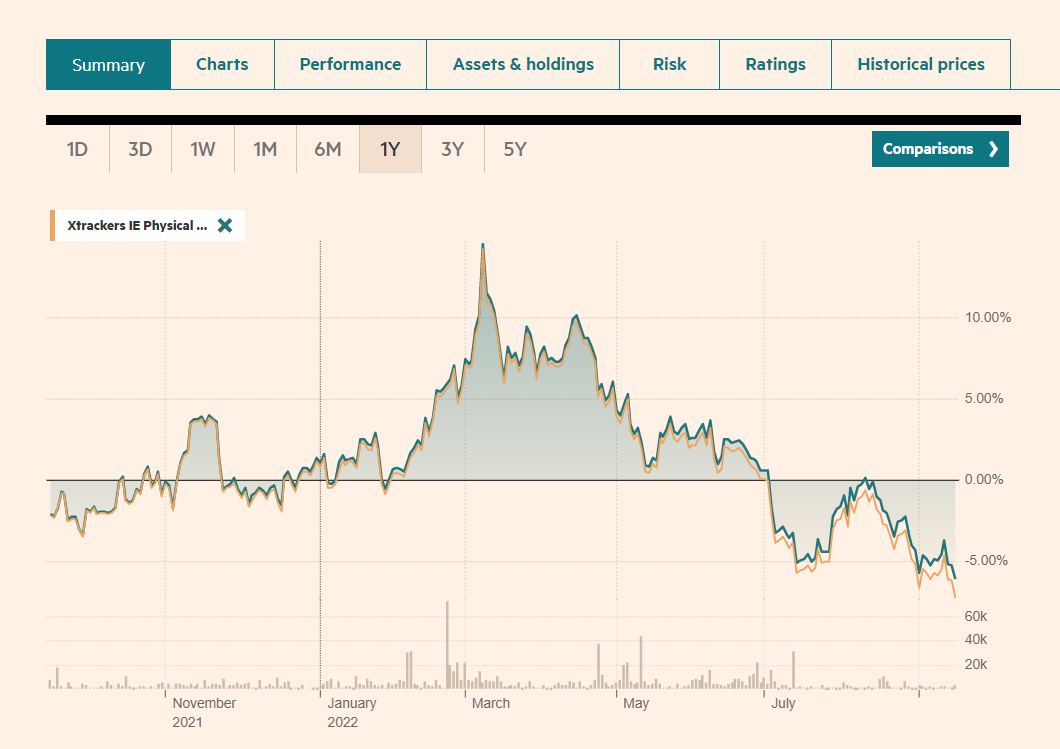Switch to the 5Y range
This screenshot has width=1060, height=749.
515,150
